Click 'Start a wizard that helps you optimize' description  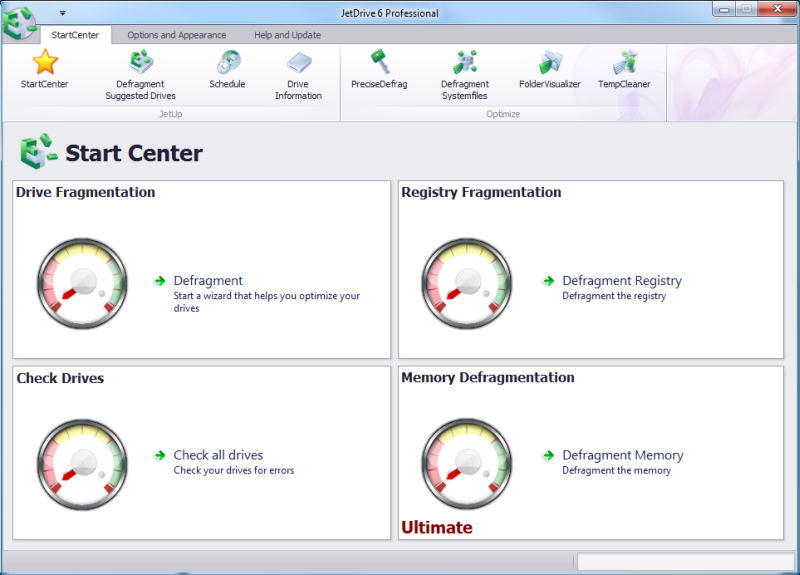[x=266, y=302]
